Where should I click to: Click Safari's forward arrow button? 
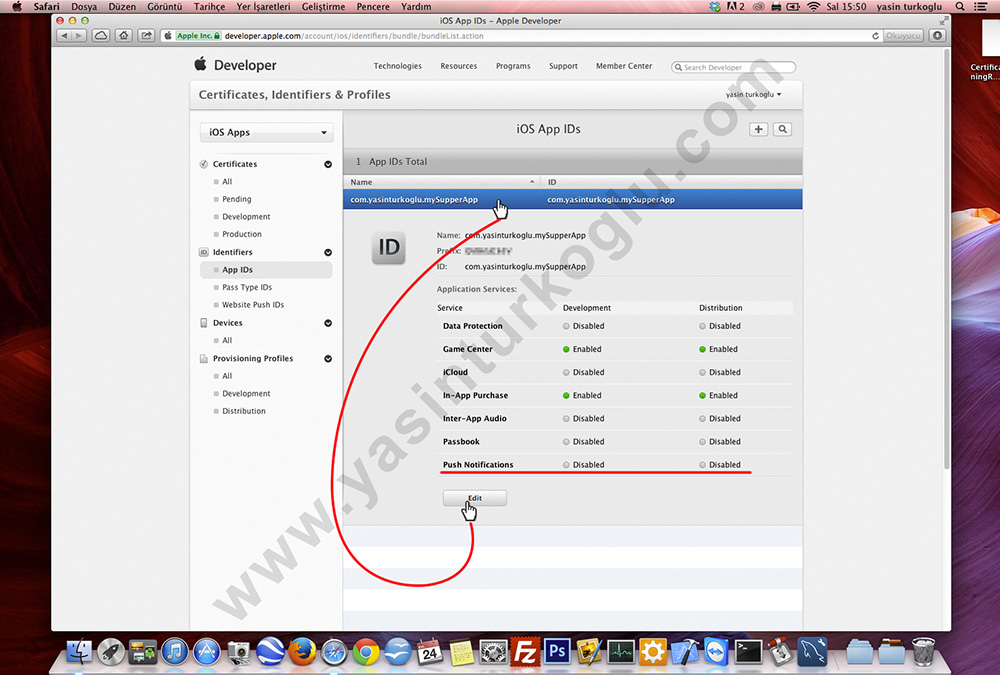(x=80, y=36)
